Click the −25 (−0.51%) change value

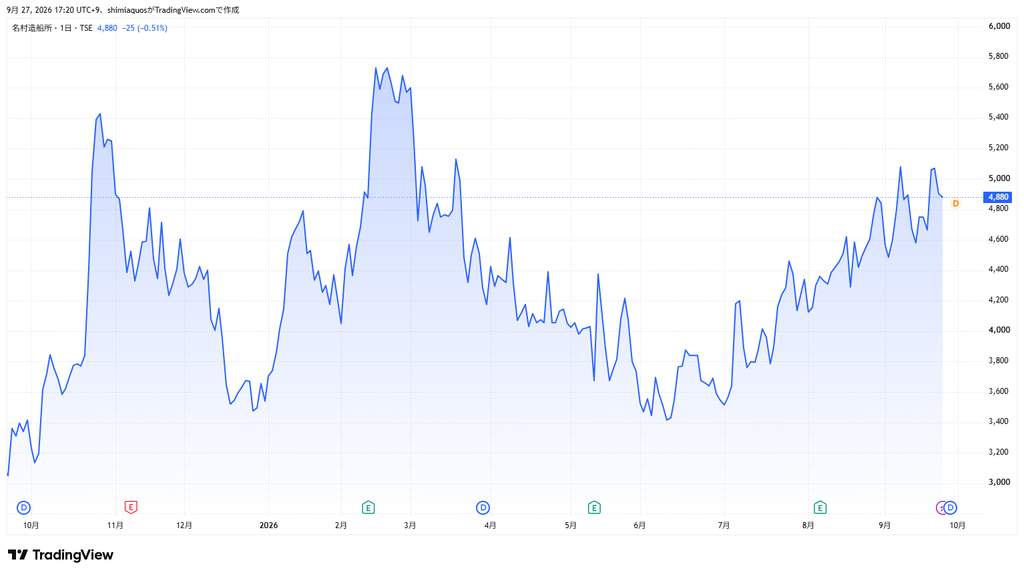tap(144, 28)
